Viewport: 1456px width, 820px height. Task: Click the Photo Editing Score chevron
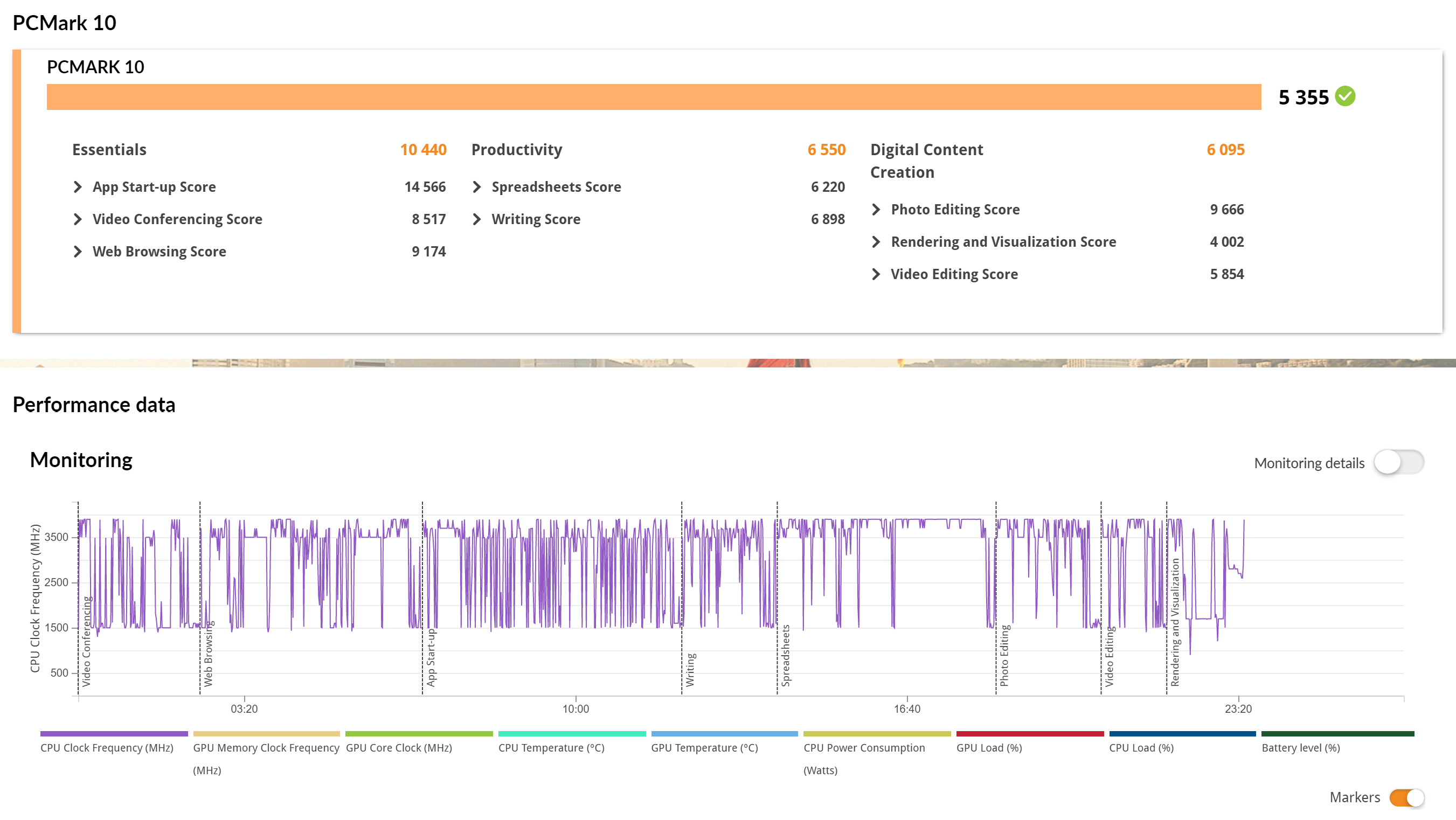876,210
